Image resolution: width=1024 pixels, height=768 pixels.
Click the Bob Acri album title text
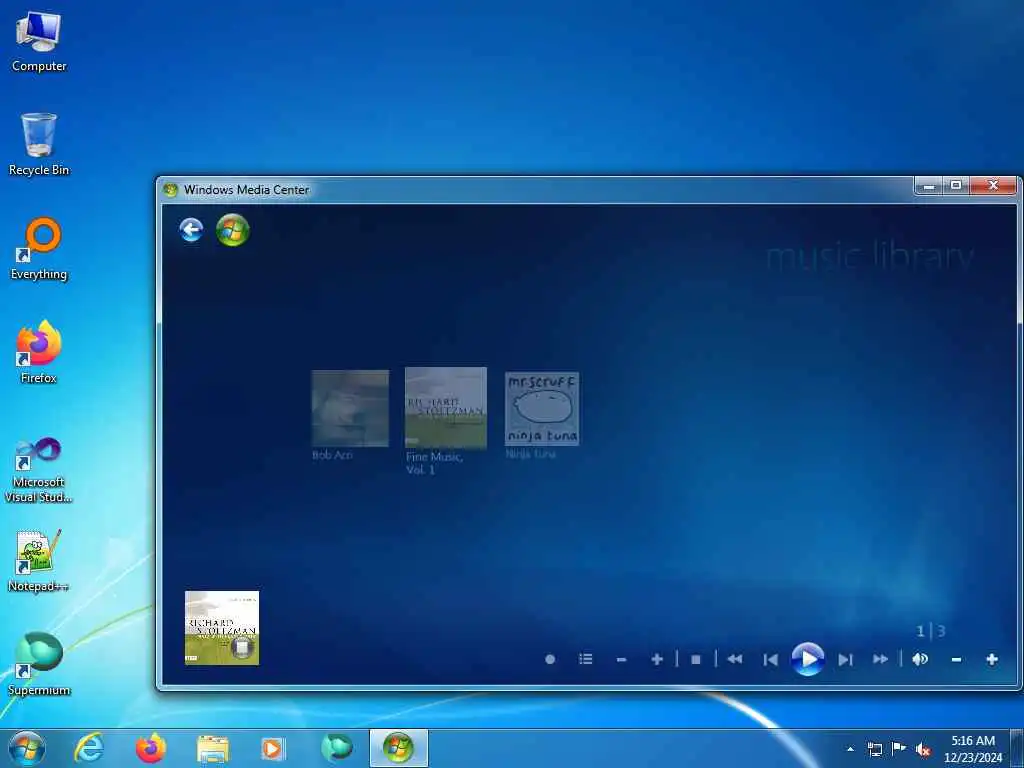point(332,455)
